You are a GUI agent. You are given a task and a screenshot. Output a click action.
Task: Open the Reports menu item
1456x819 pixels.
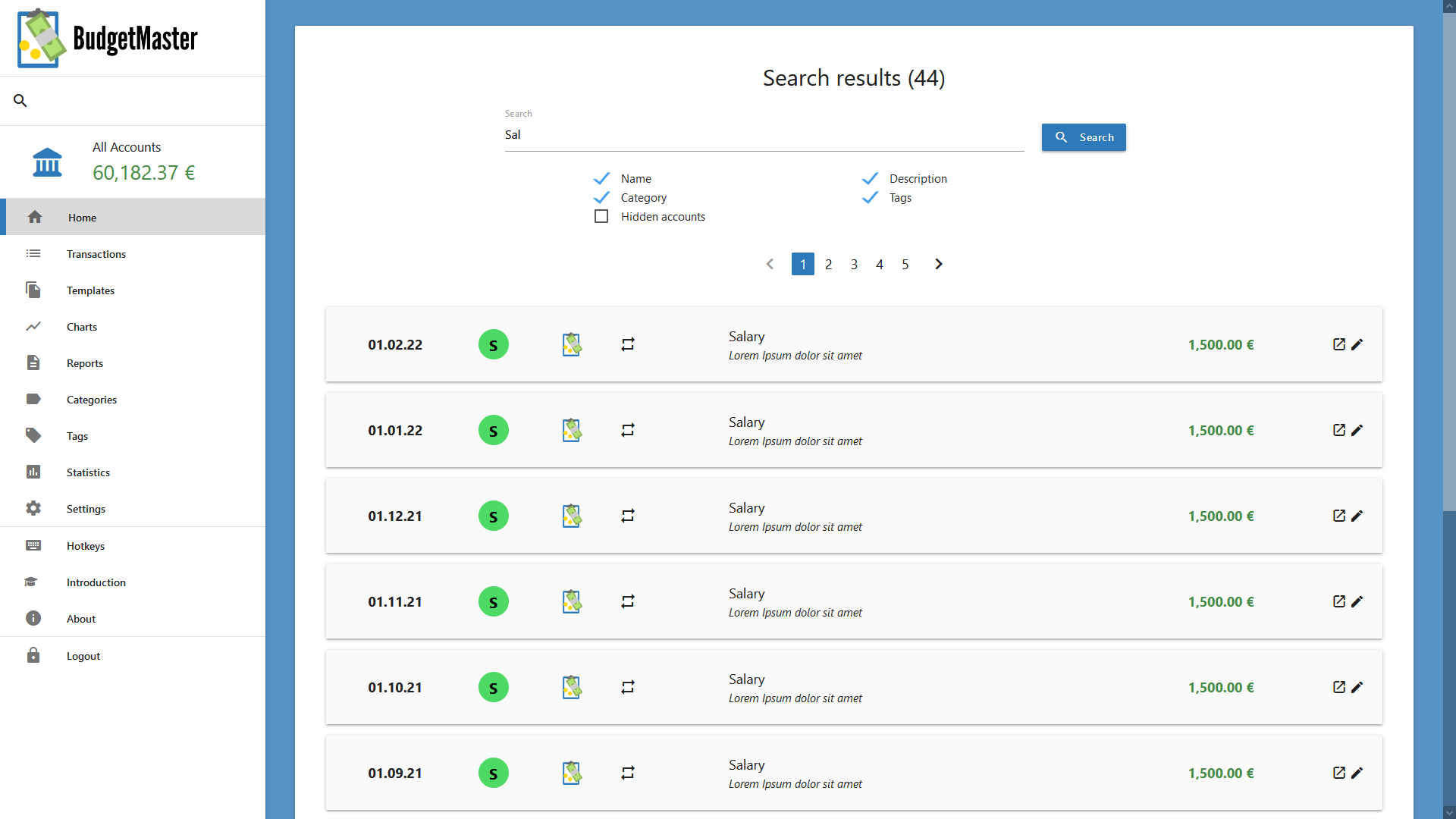pos(133,363)
